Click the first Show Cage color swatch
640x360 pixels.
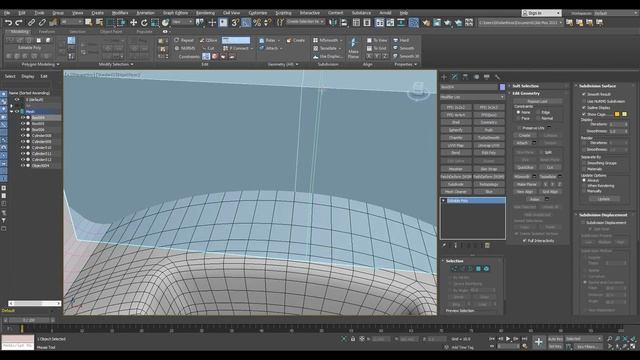(x=617, y=114)
